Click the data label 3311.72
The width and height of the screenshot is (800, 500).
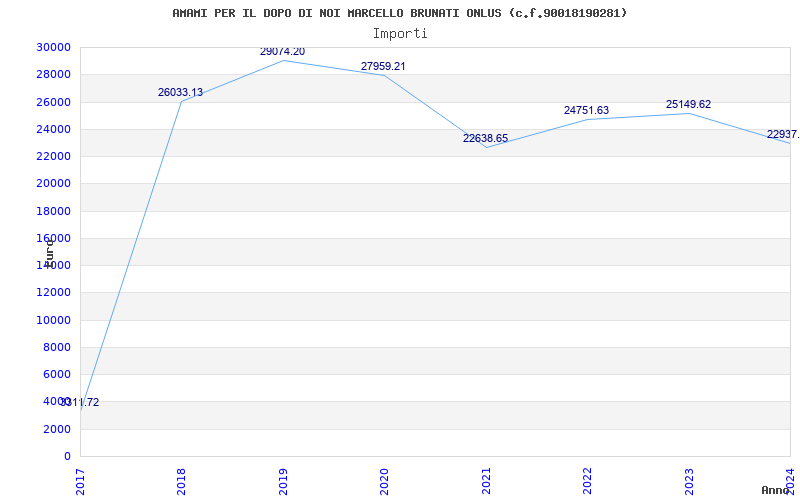tap(80, 403)
